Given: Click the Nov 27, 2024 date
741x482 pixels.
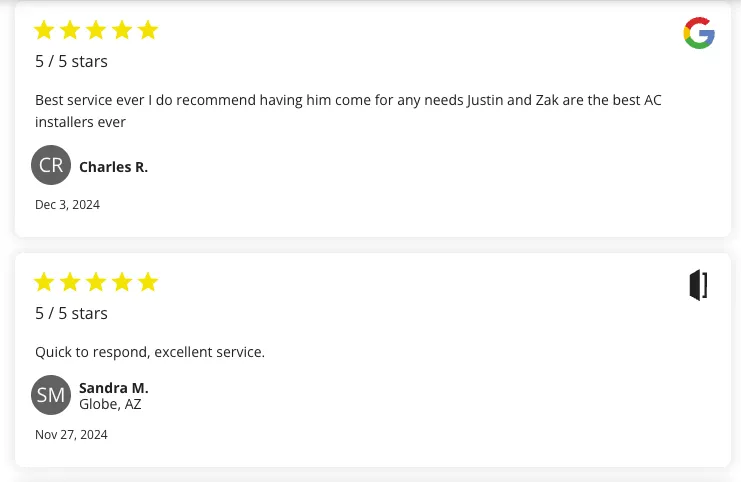Looking at the screenshot, I should 71,435.
